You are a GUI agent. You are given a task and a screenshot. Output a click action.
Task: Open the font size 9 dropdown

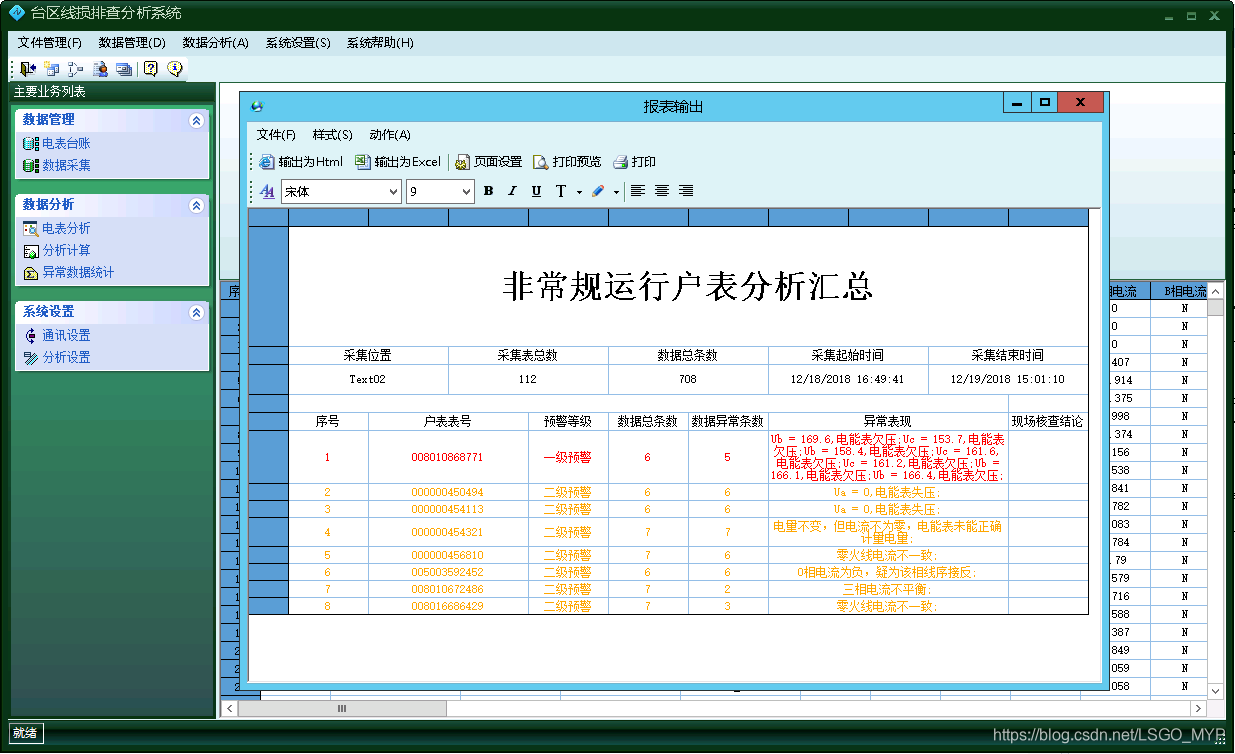click(x=465, y=190)
